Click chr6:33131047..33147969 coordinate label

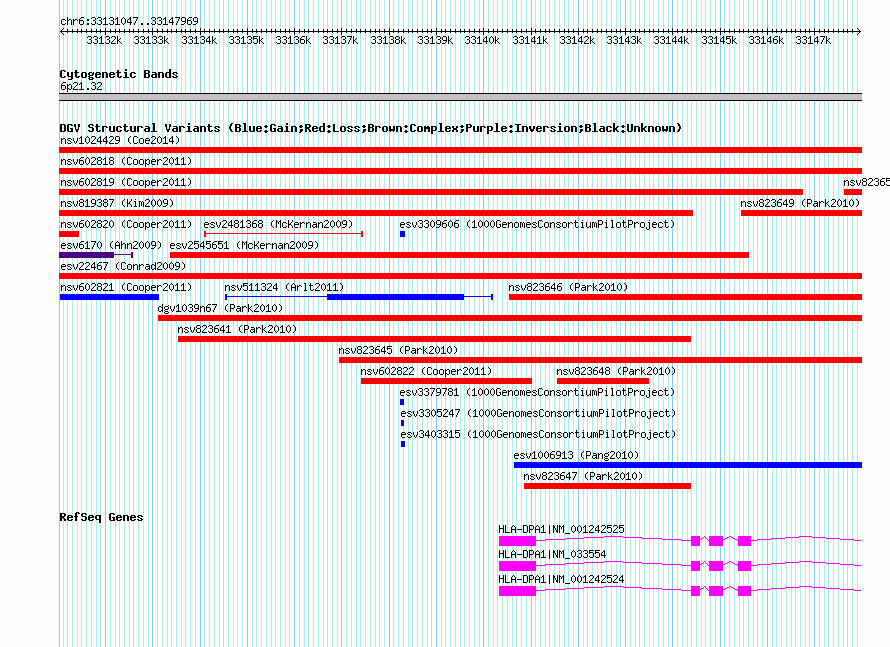[x=129, y=21]
